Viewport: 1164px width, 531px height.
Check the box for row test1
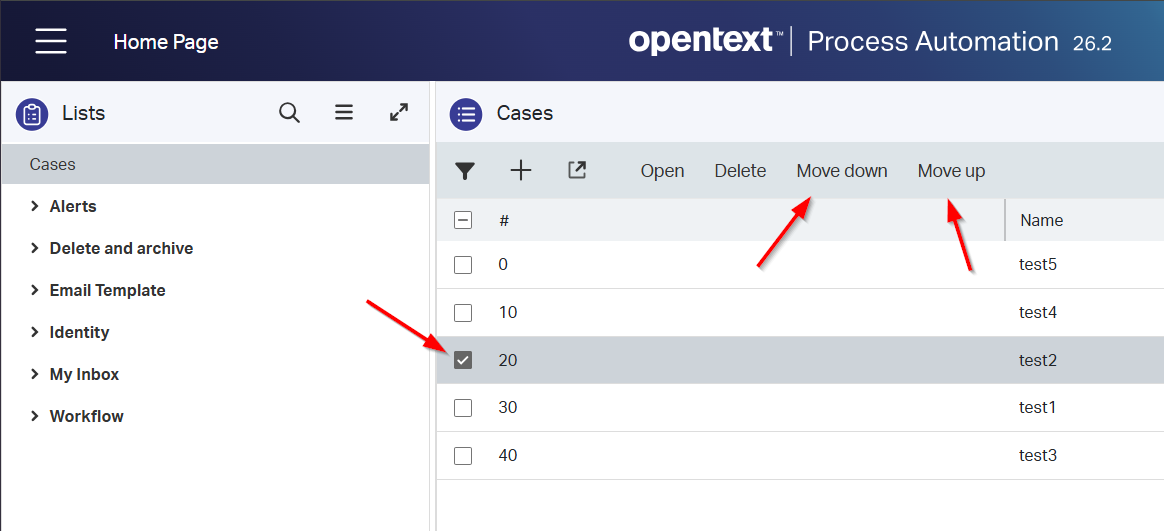(x=462, y=408)
